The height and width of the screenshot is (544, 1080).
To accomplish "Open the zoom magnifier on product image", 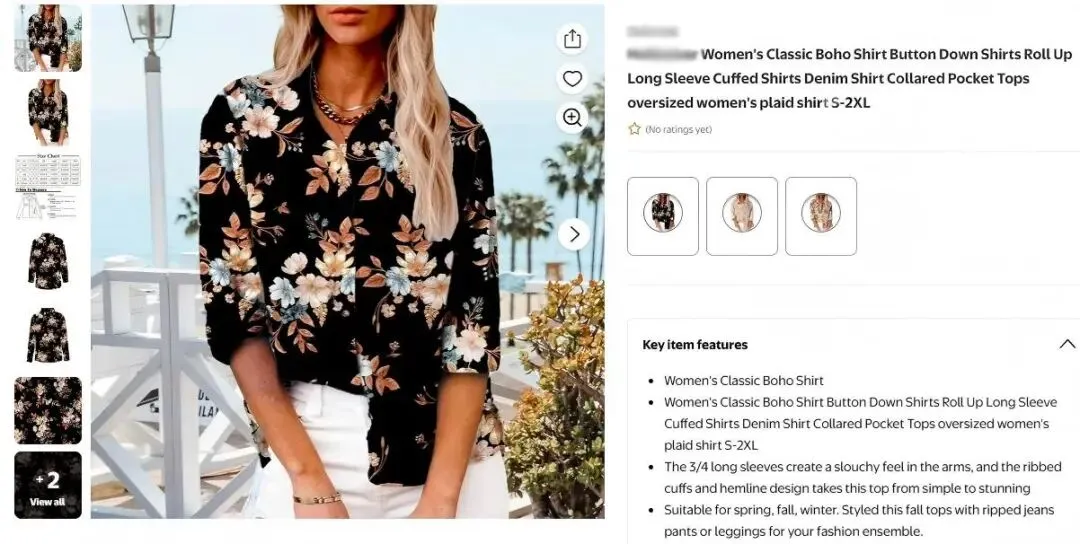I will point(572,118).
